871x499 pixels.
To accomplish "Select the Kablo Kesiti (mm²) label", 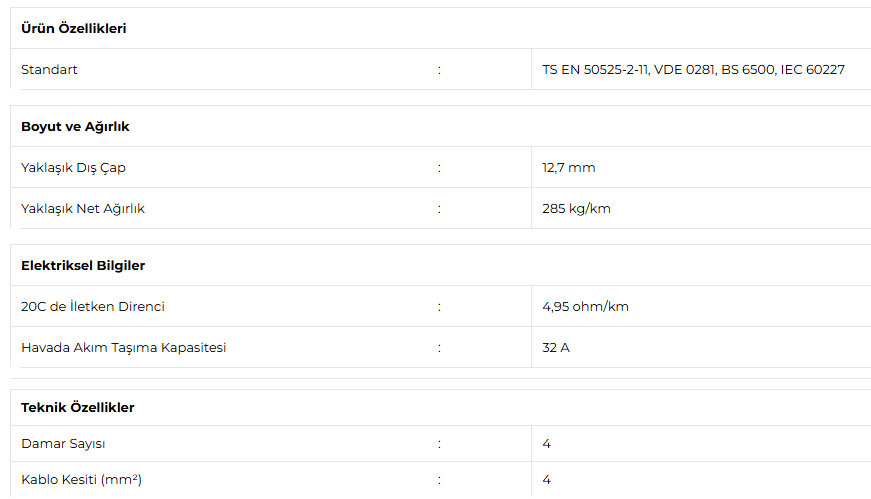I will (x=81, y=480).
